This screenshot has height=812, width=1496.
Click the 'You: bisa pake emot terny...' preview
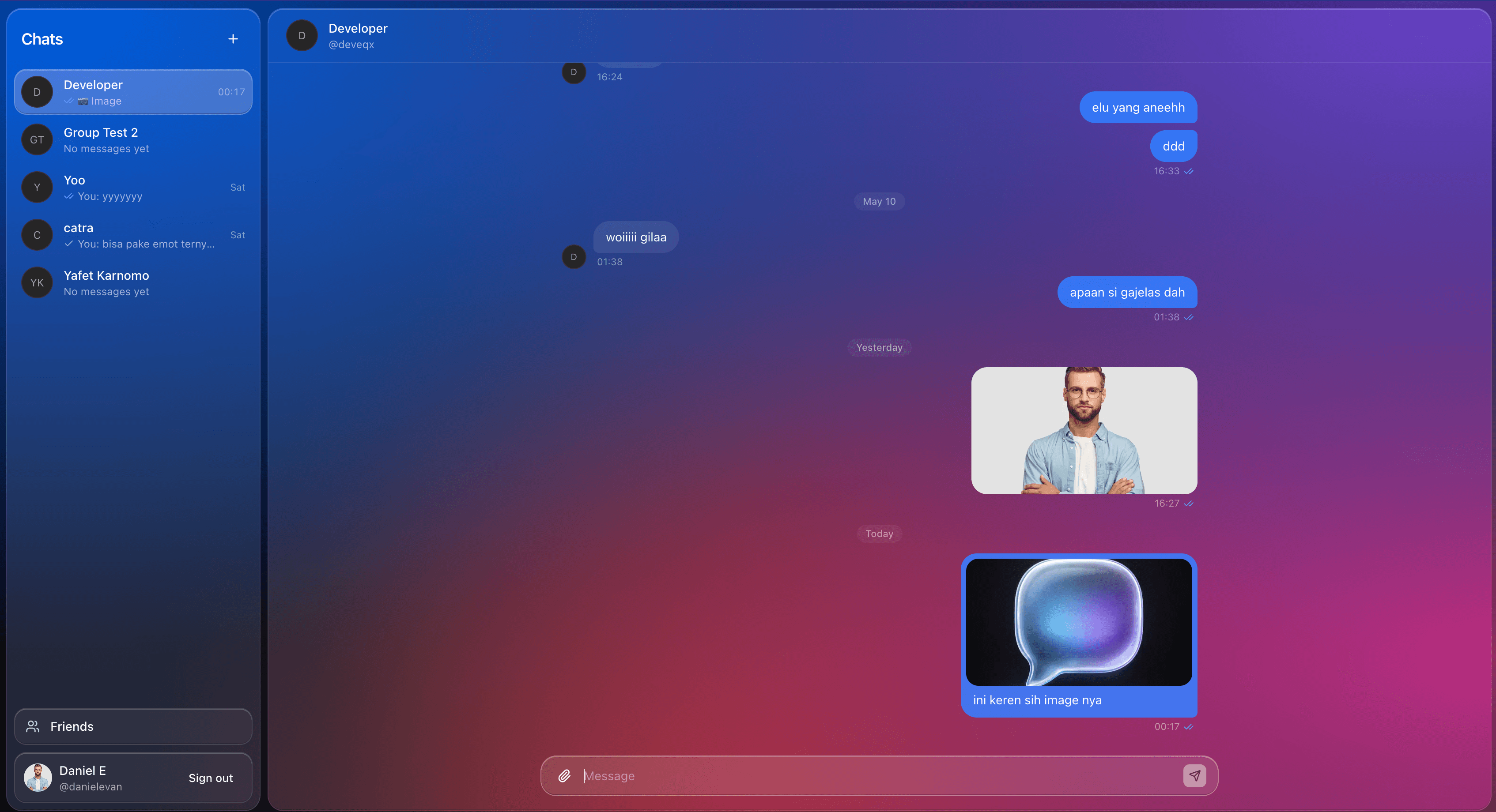point(146,244)
